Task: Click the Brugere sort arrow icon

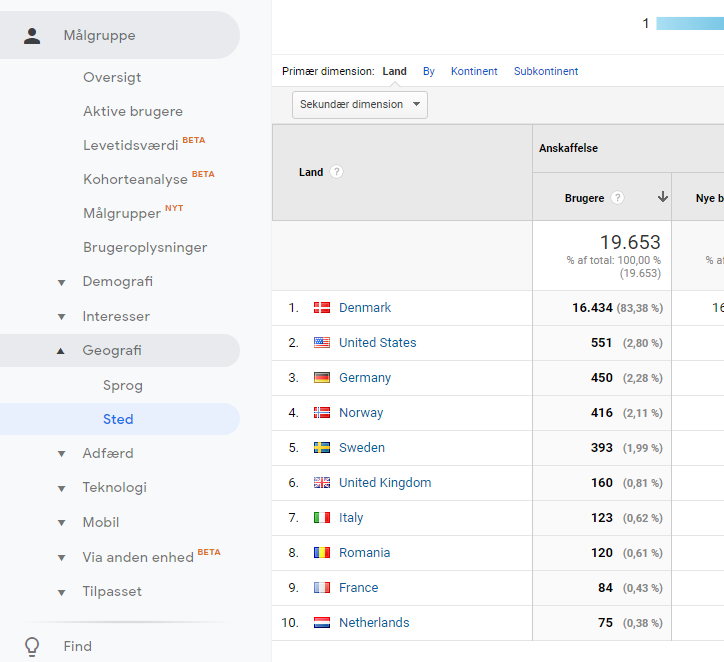Action: pyautogui.click(x=662, y=198)
